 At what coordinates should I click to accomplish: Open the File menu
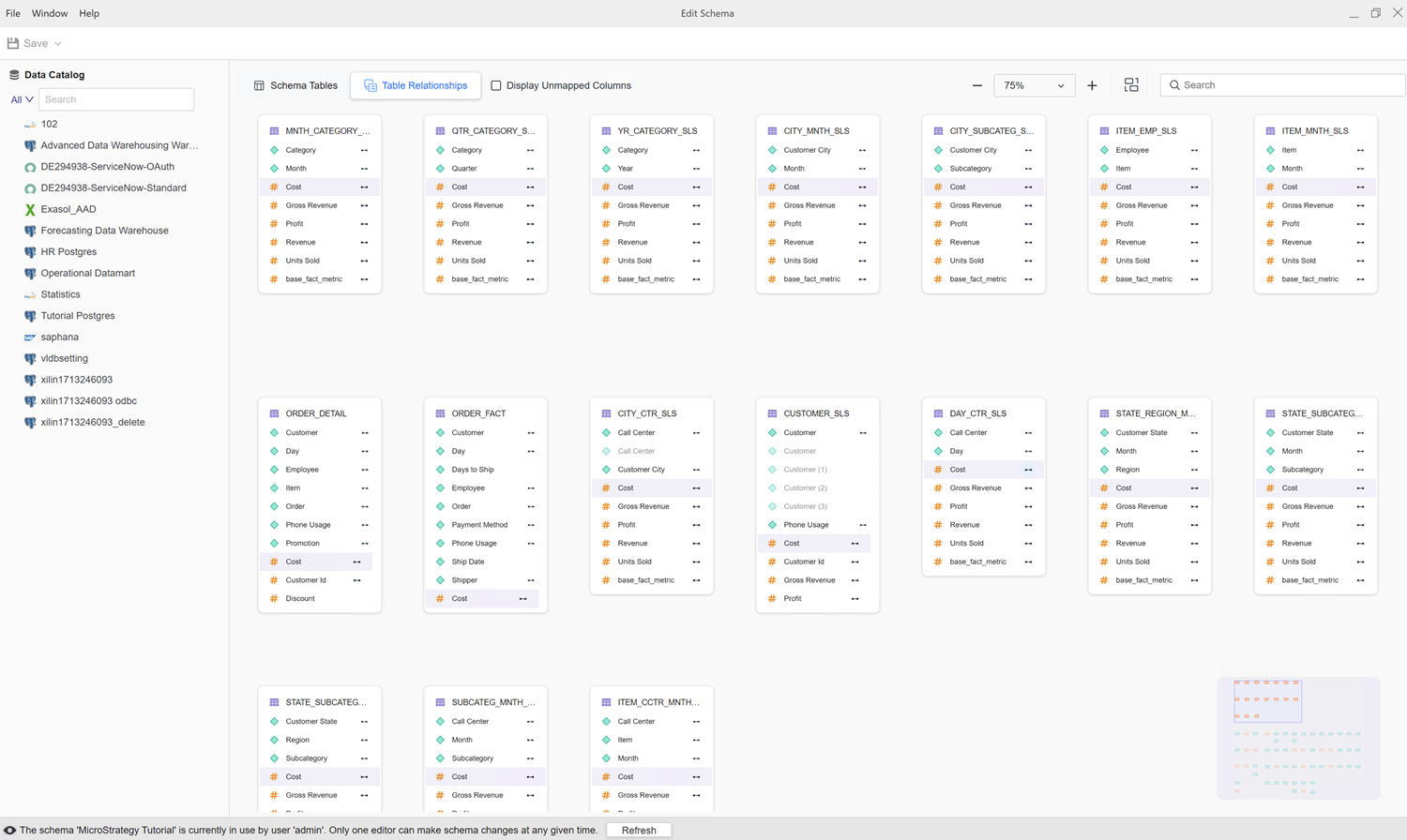[13, 13]
